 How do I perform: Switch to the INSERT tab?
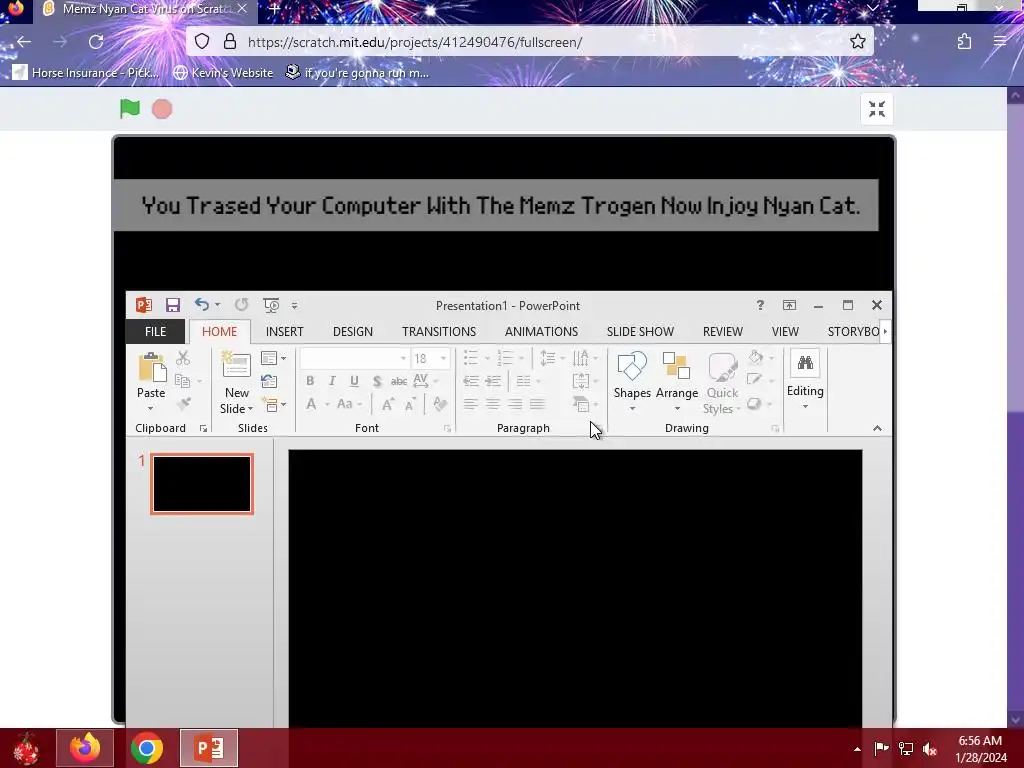284,332
